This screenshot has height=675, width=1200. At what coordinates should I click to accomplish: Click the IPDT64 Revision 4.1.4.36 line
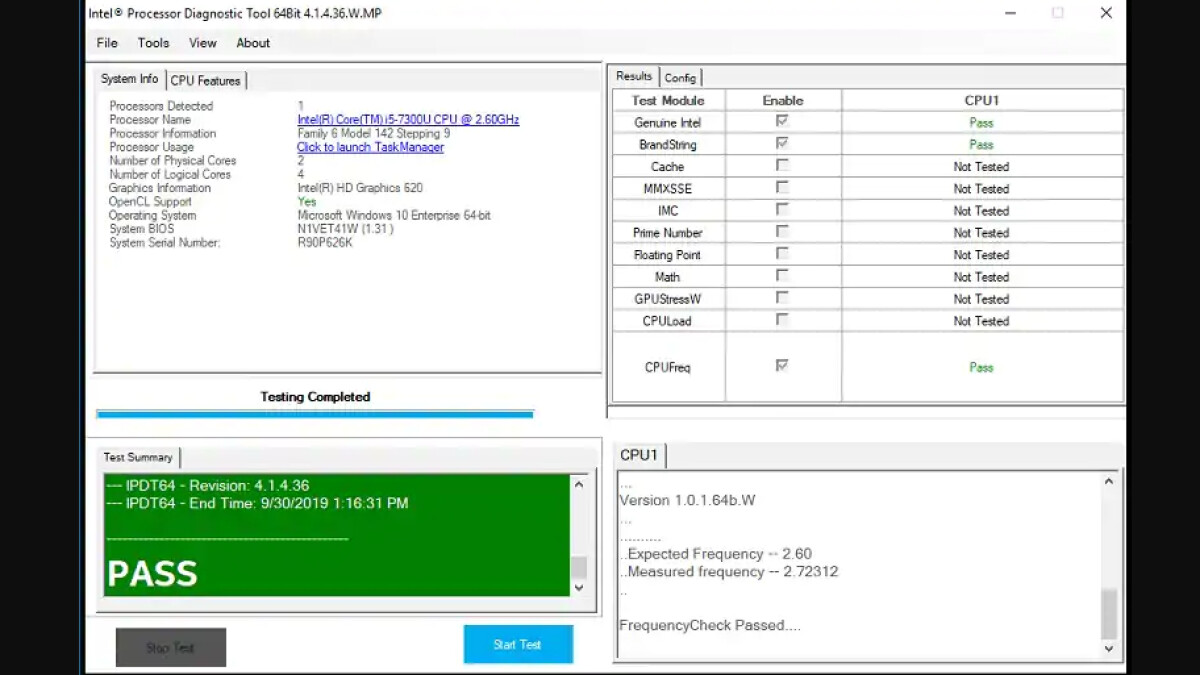click(208, 485)
